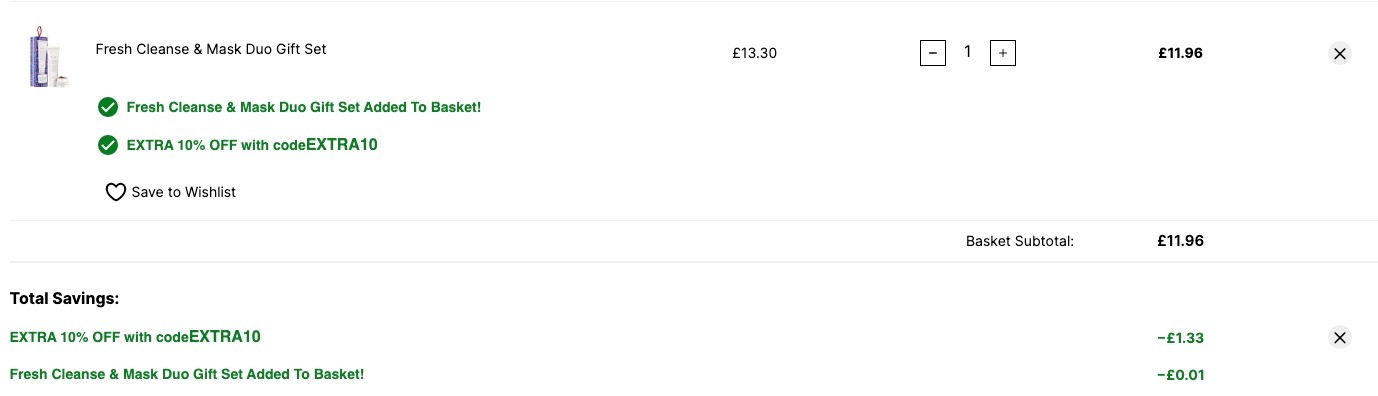1378x396 pixels.
Task: Increase quantity with the plus button
Action: pyautogui.click(x=1002, y=53)
